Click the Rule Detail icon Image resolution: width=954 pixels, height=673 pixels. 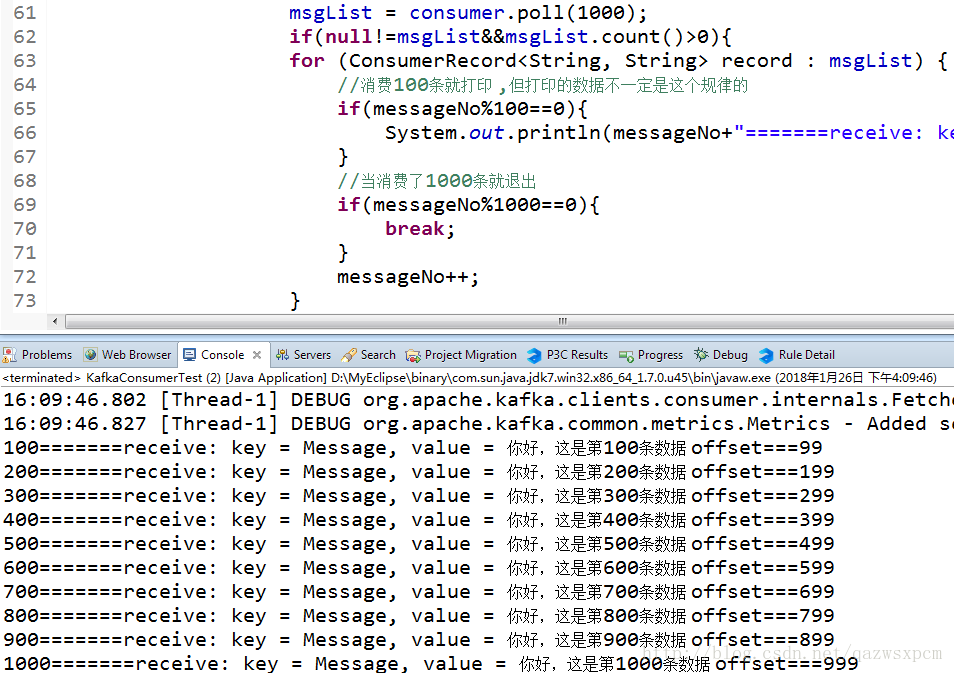[x=766, y=355]
